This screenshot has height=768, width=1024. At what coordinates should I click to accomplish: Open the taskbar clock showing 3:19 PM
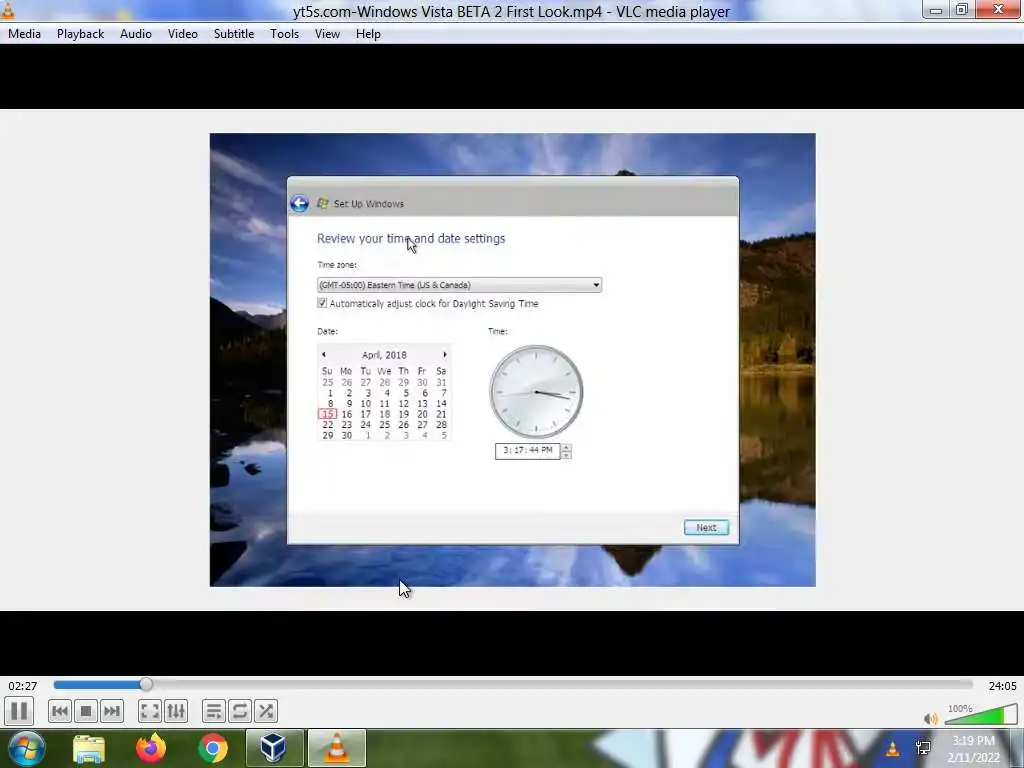click(973, 749)
